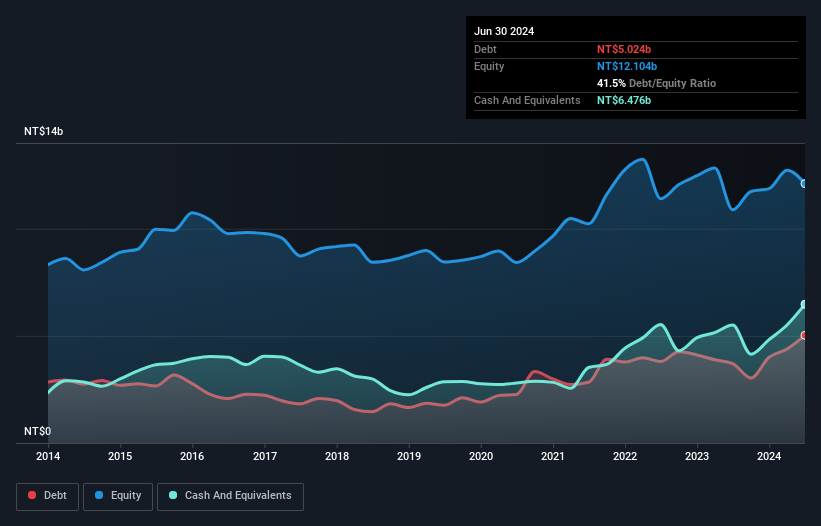821x526 pixels.
Task: Click the NT$5.024b debt value
Action: pos(624,49)
